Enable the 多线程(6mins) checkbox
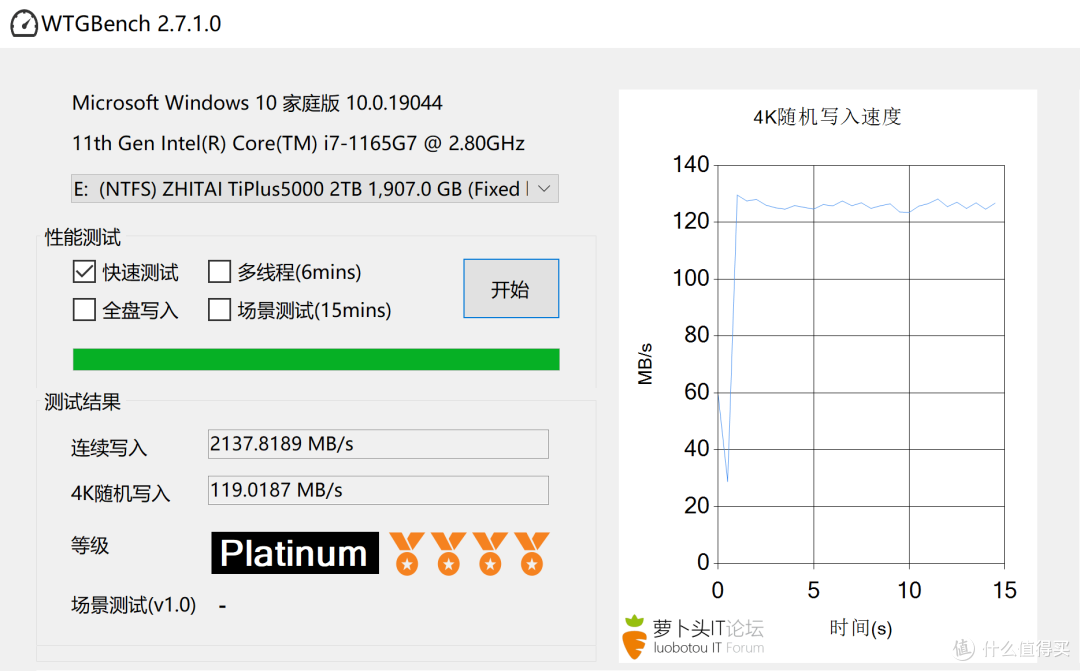The width and height of the screenshot is (1080, 671). tap(219, 271)
